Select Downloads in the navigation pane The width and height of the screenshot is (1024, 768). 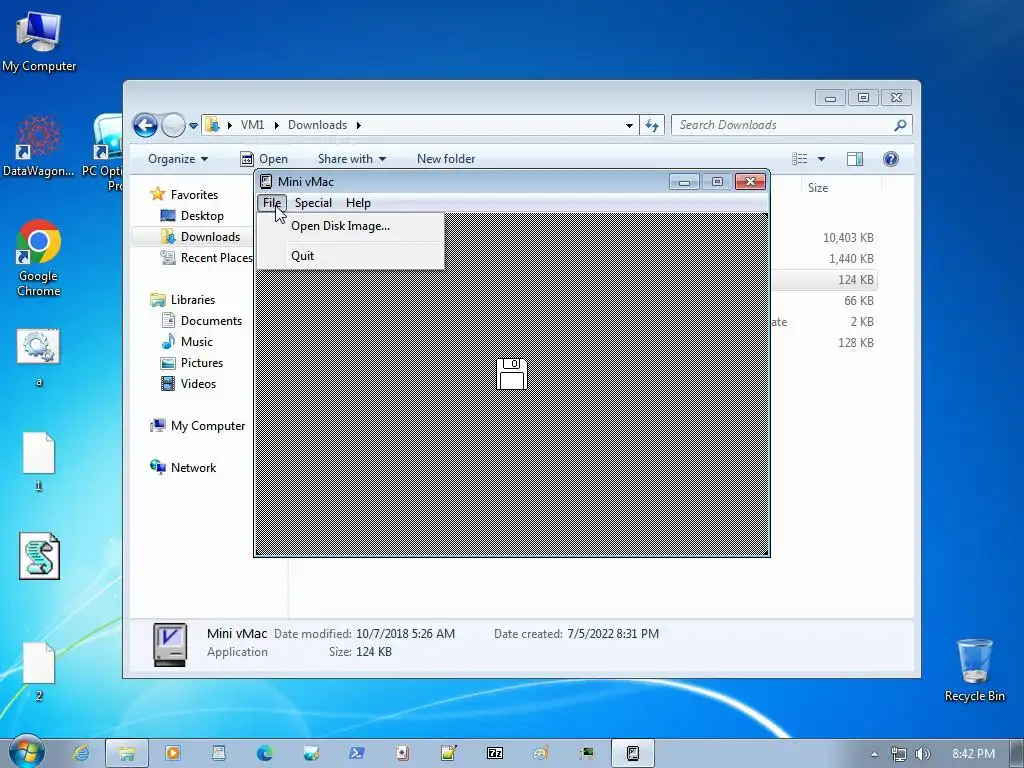point(210,237)
